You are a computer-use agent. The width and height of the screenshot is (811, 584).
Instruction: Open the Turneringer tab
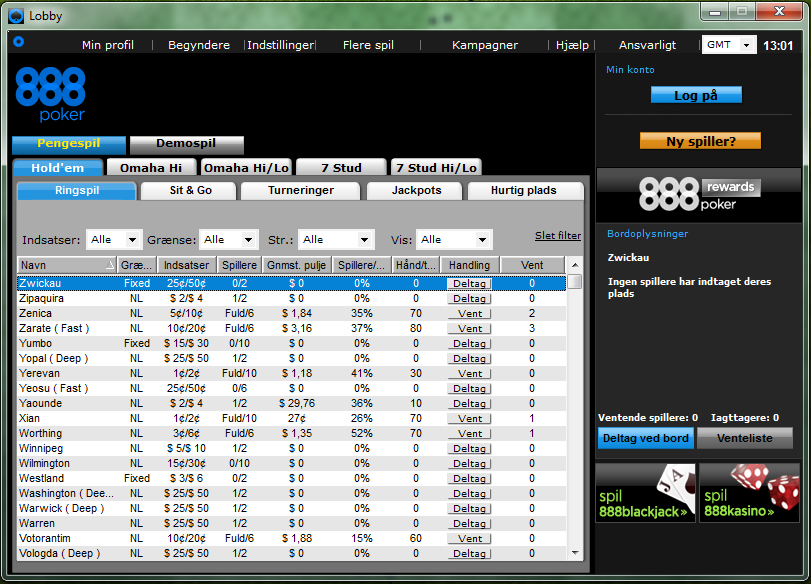pyautogui.click(x=301, y=190)
